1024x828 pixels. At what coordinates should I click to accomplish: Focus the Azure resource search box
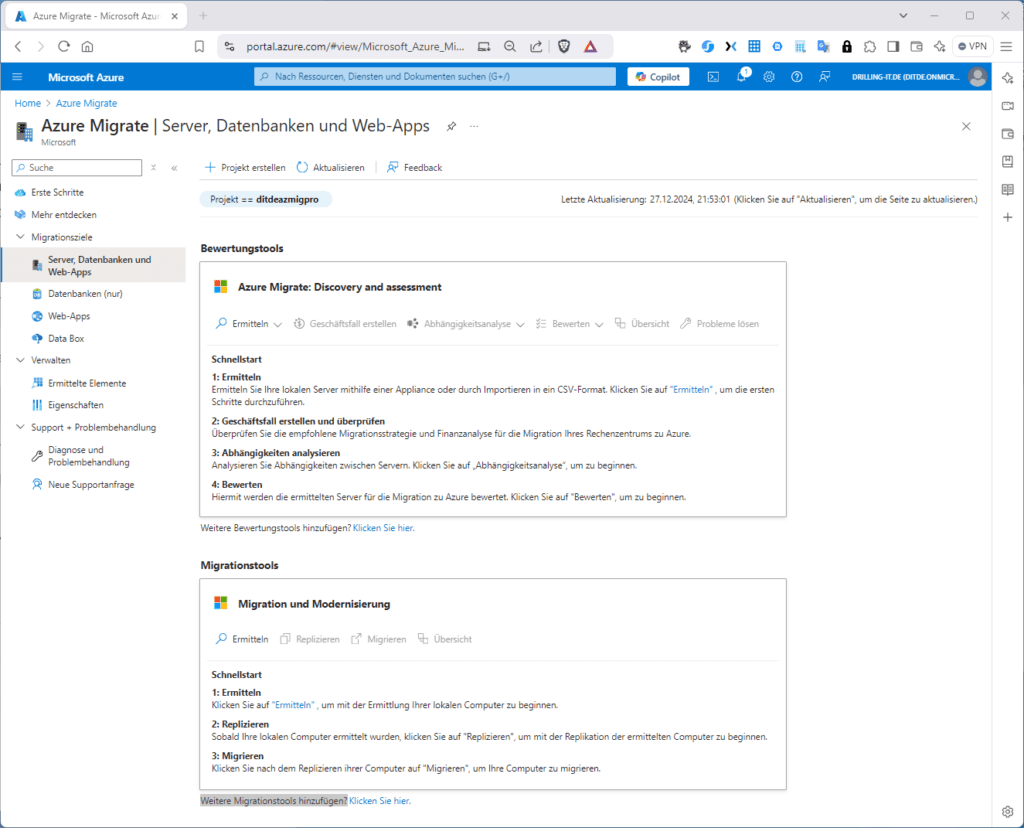tap(435, 76)
